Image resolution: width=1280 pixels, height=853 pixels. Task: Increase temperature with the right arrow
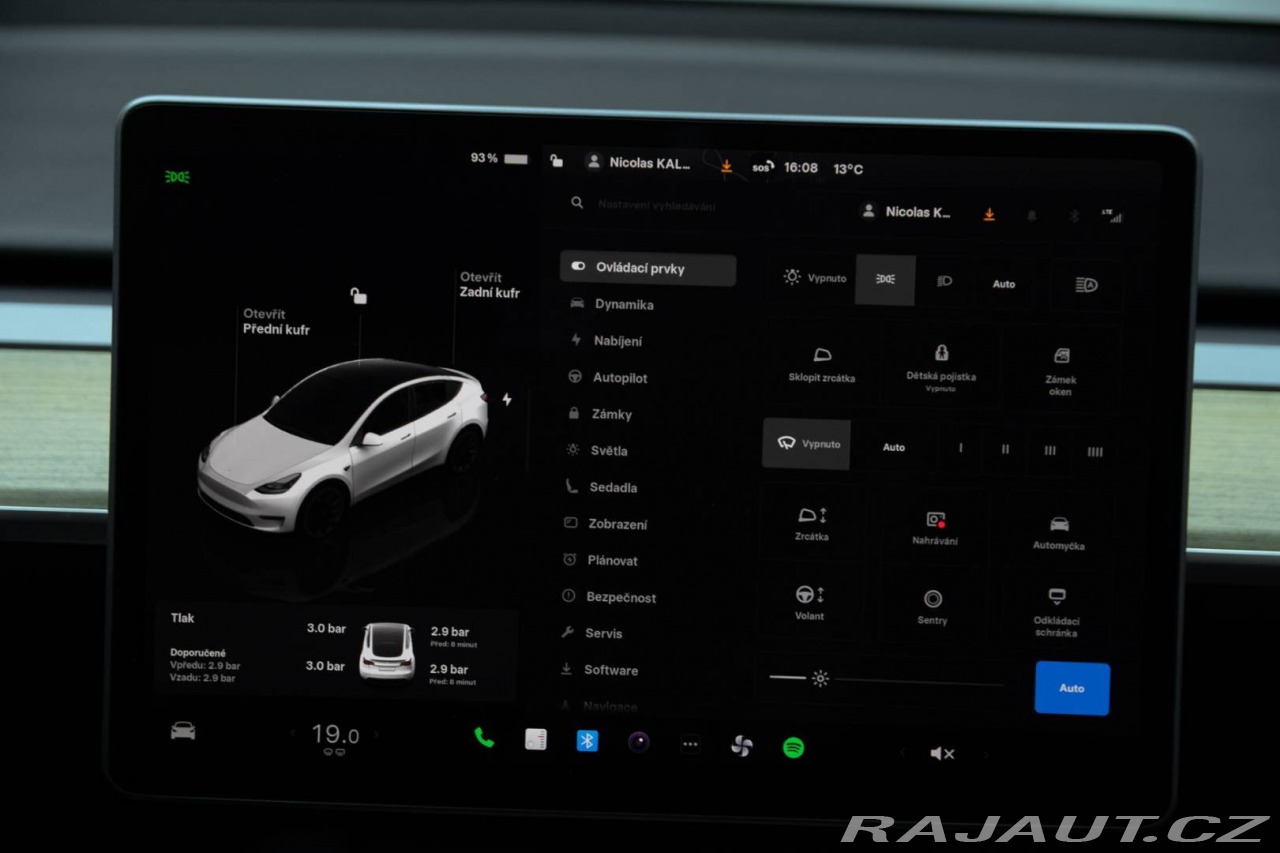pyautogui.click(x=376, y=734)
